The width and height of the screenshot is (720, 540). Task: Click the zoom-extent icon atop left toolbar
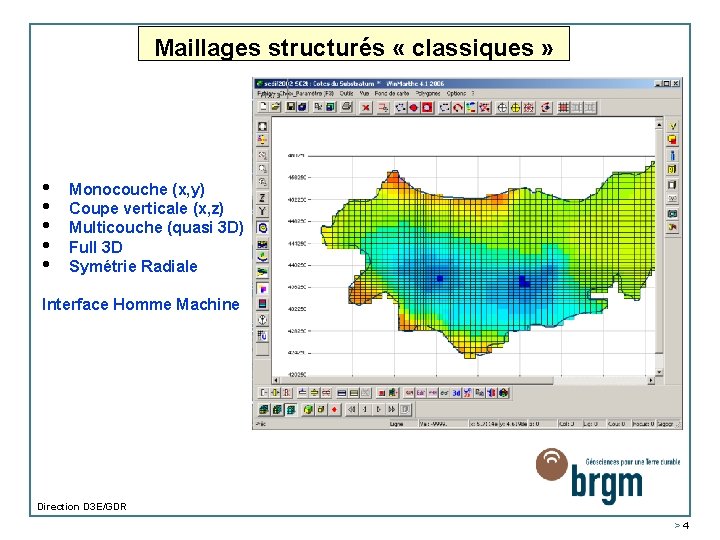[x=262, y=126]
